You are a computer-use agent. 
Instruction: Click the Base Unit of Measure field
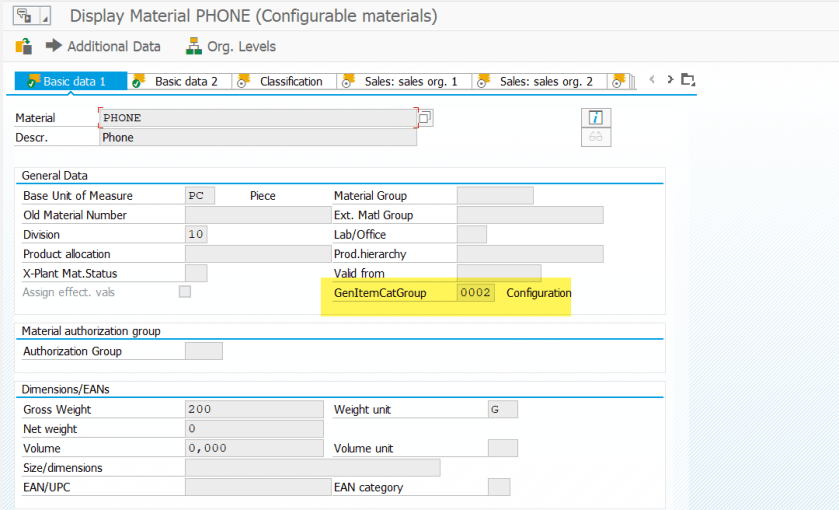click(200, 196)
